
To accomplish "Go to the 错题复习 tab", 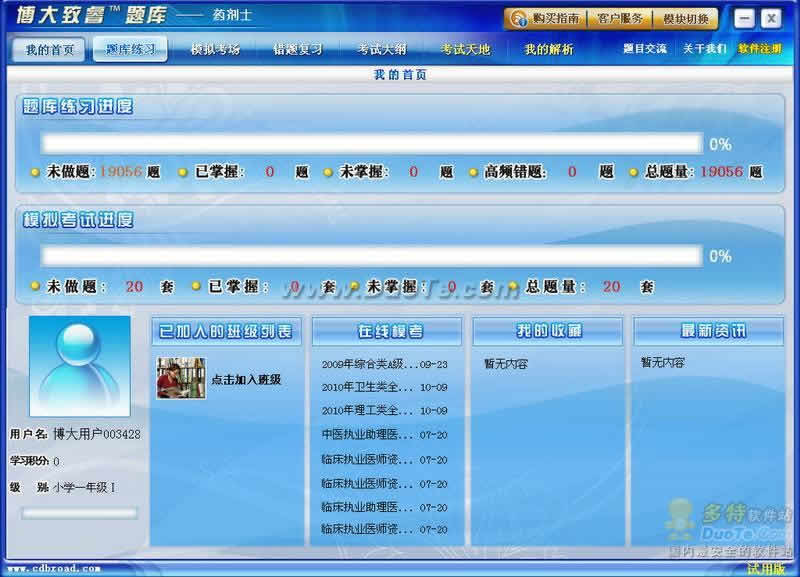I will coord(297,49).
